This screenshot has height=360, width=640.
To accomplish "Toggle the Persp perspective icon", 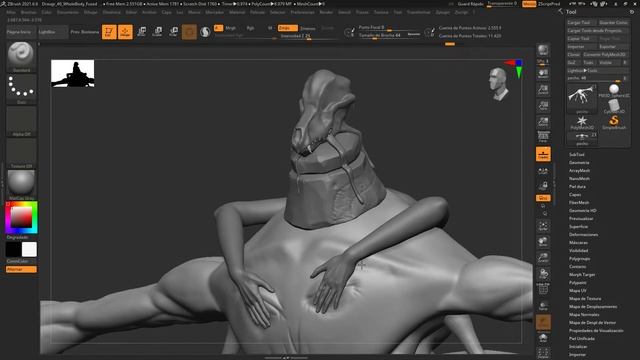I will click(x=543, y=138).
